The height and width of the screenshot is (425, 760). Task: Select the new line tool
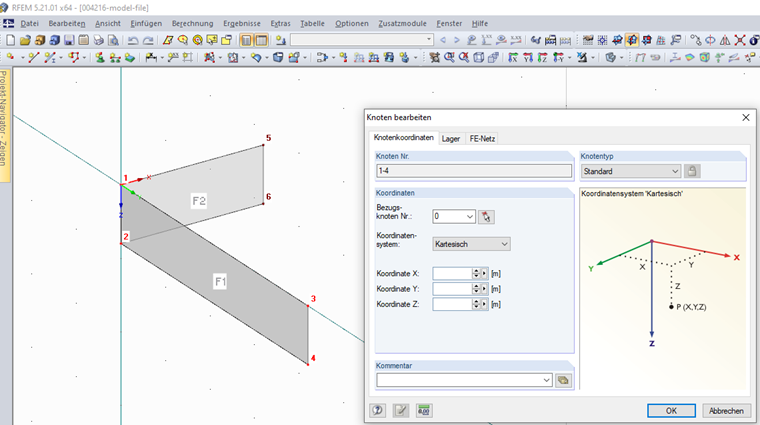[x=33, y=57]
